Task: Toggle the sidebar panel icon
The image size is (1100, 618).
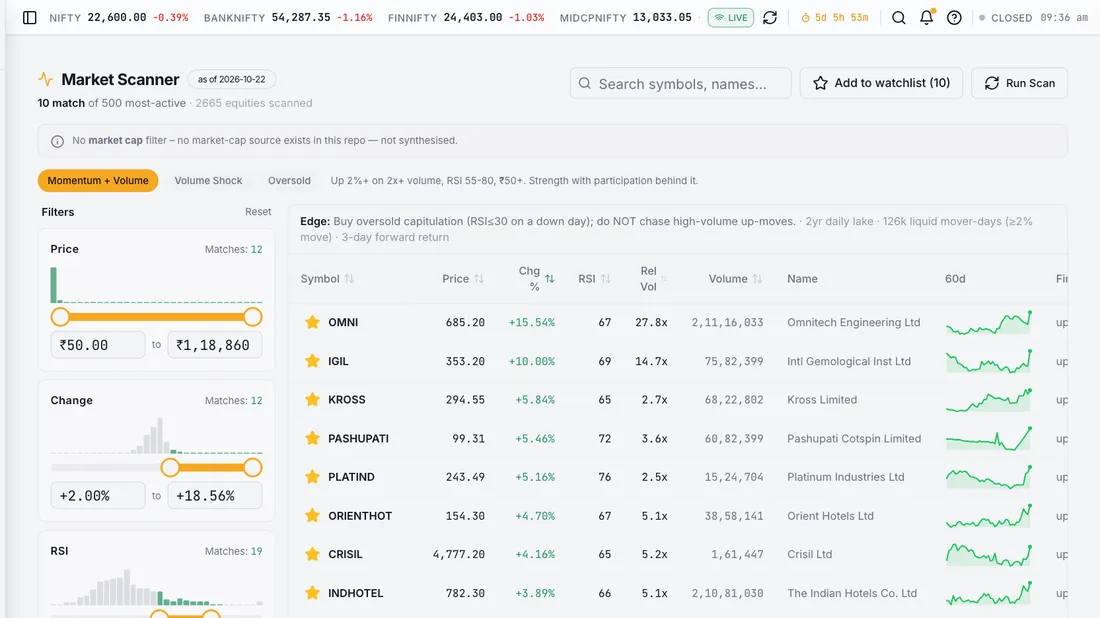Action: pos(29,18)
